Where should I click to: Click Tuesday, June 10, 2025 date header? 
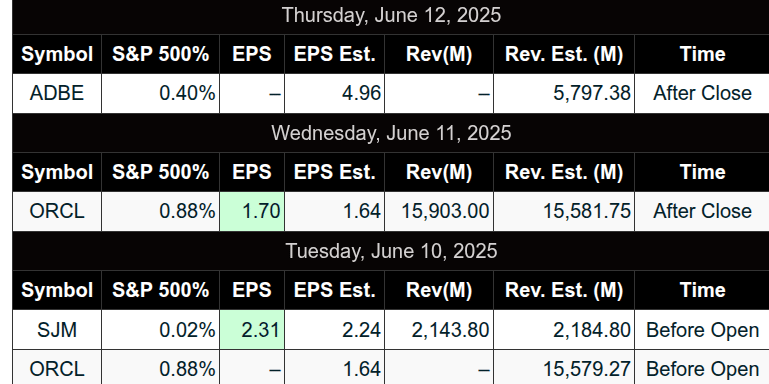[x=391, y=251]
